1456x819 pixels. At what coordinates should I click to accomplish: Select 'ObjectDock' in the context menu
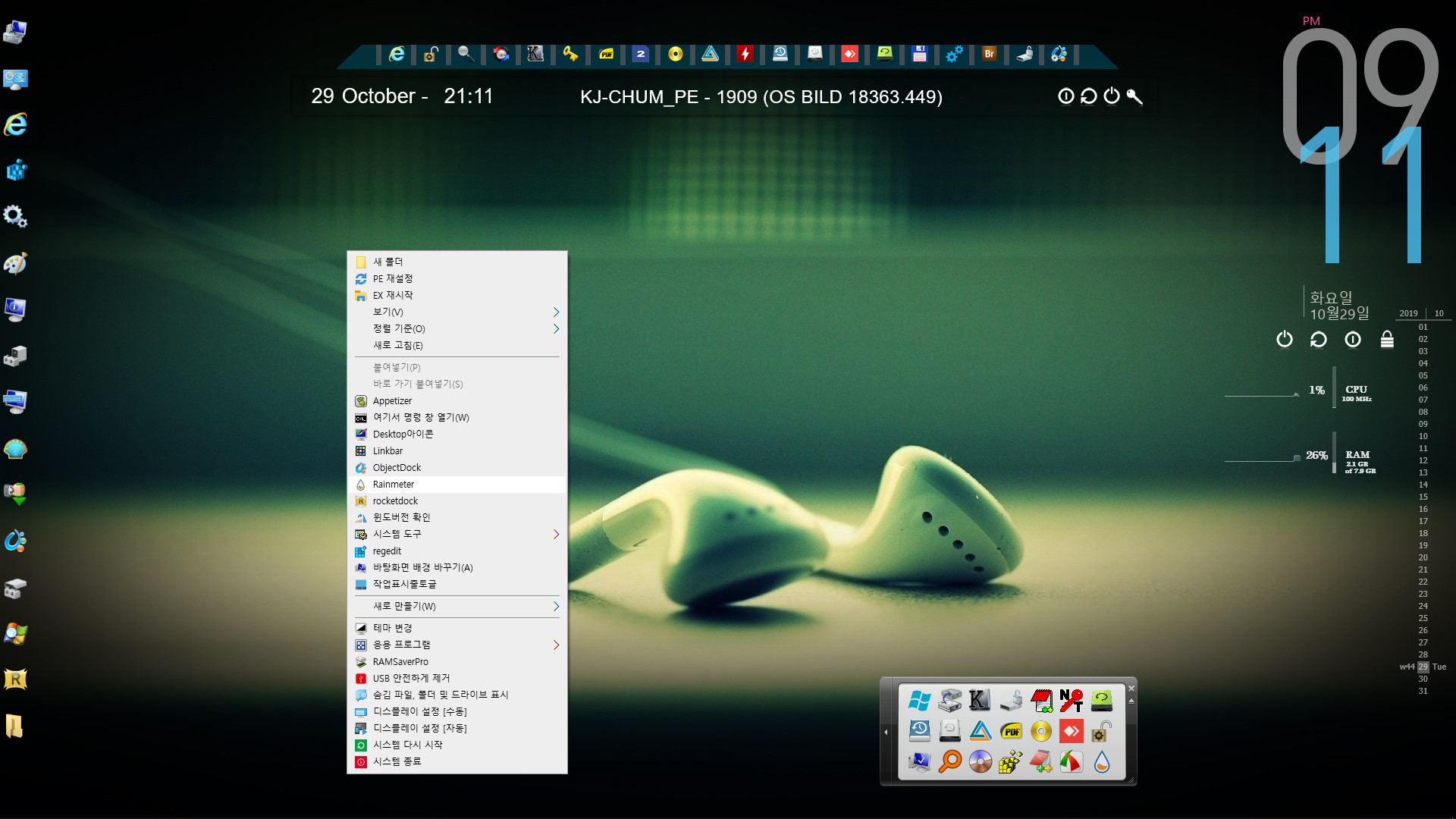click(x=457, y=467)
